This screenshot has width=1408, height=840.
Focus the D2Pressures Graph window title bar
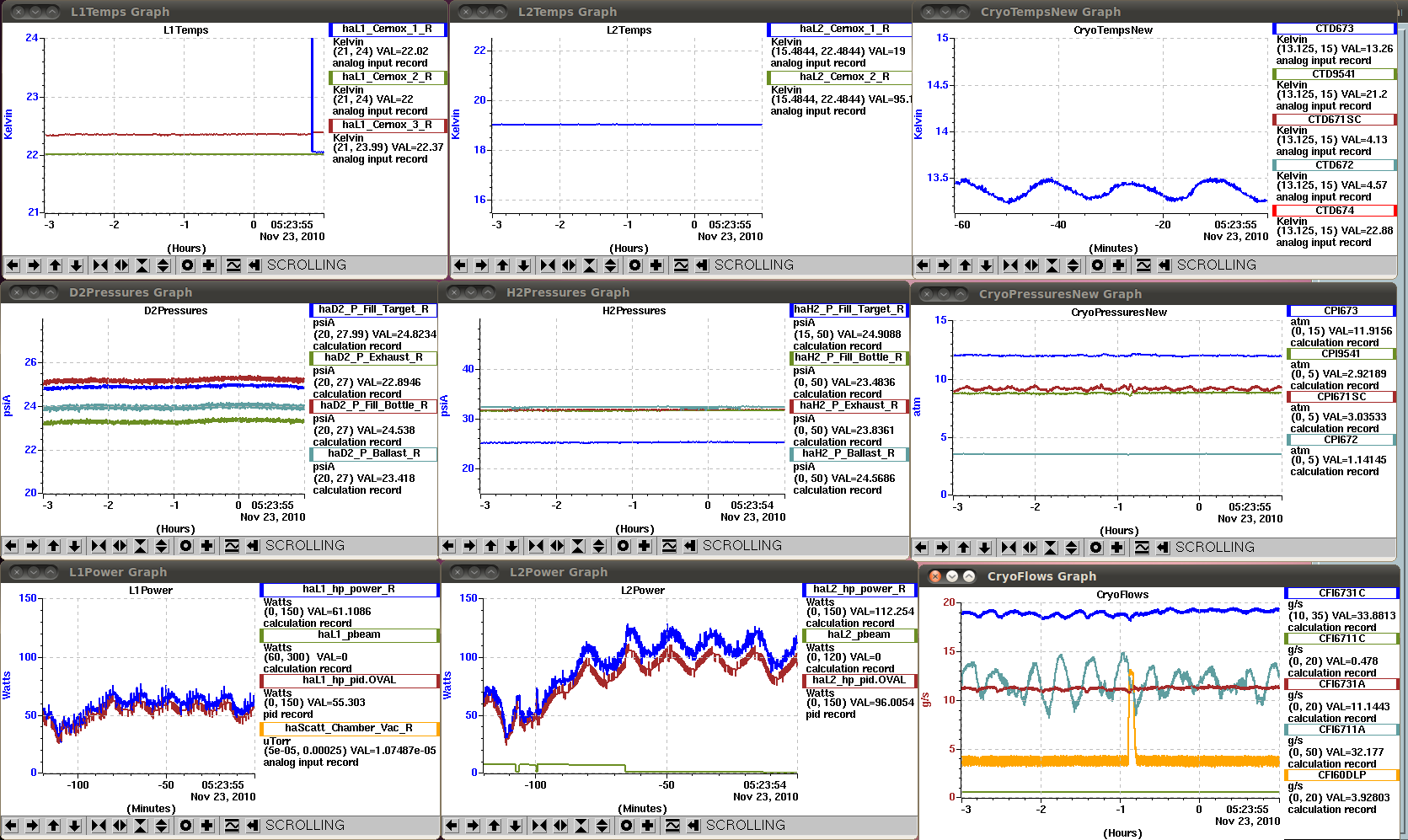pyautogui.click(x=218, y=292)
